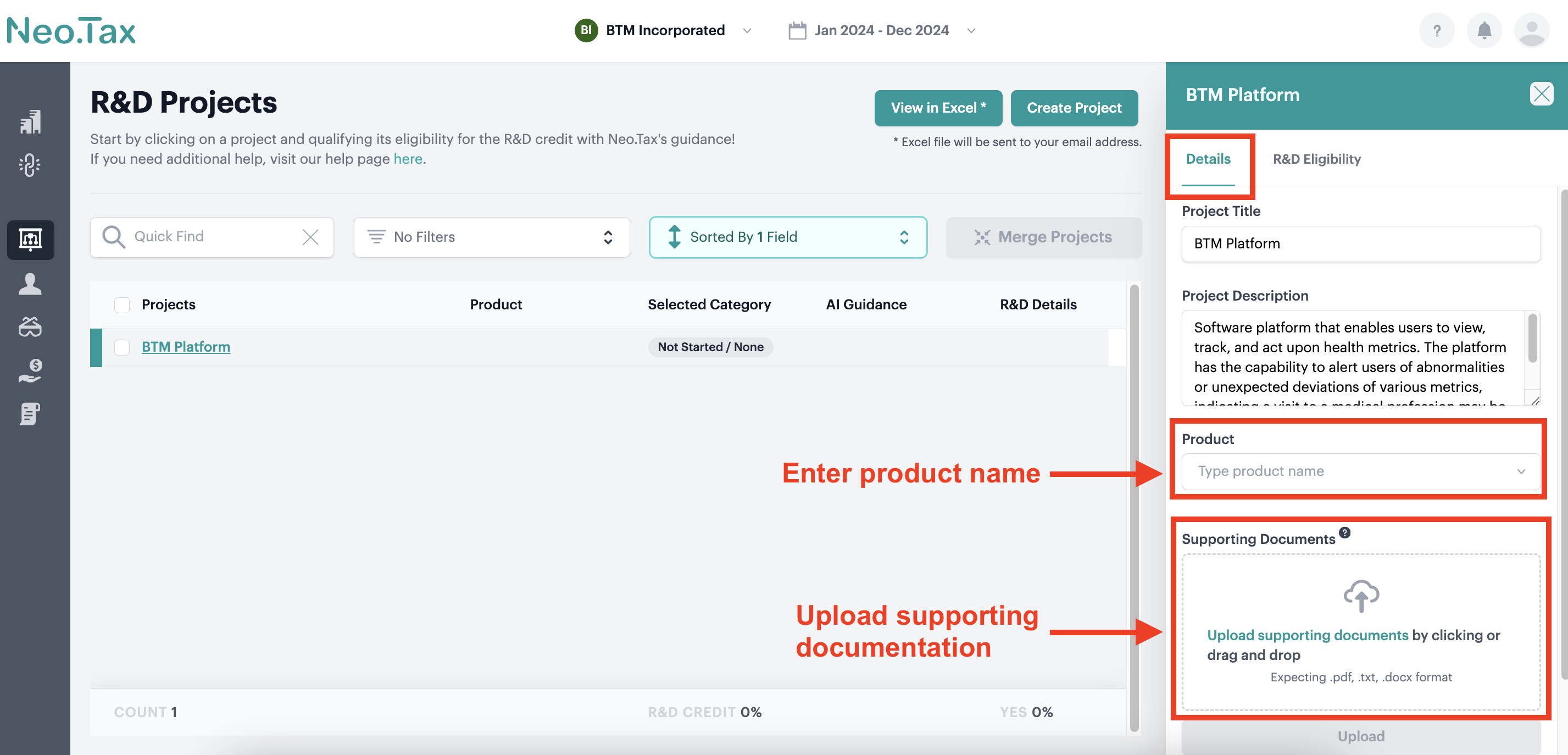The image size is (1568, 755).
Task: Click the Merge Projects button
Action: (x=1043, y=237)
